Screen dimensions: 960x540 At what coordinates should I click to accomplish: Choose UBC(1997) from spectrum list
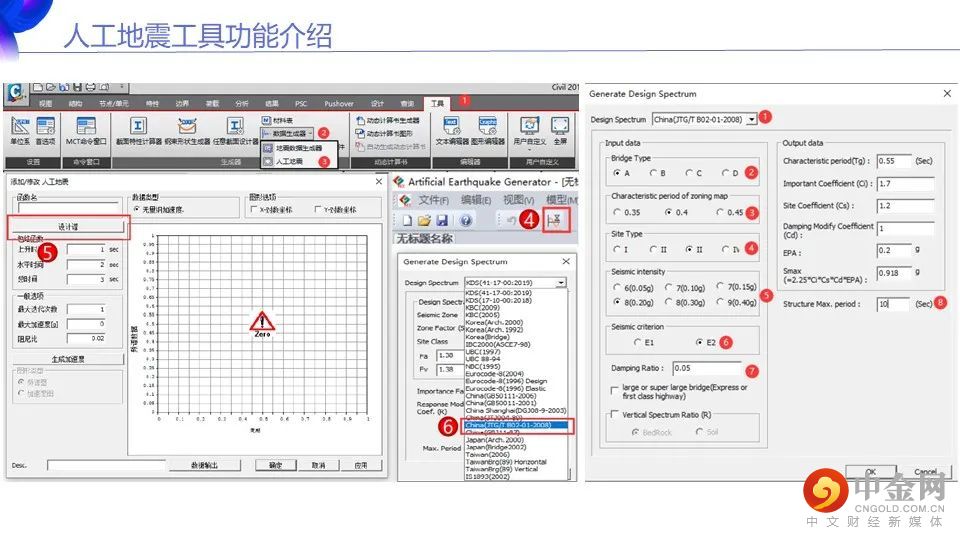click(x=483, y=351)
